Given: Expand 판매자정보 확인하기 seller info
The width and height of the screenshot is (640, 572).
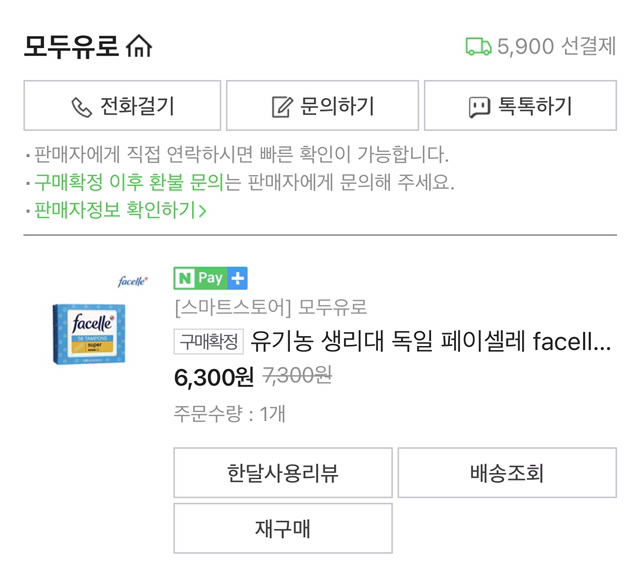Looking at the screenshot, I should 120,210.
